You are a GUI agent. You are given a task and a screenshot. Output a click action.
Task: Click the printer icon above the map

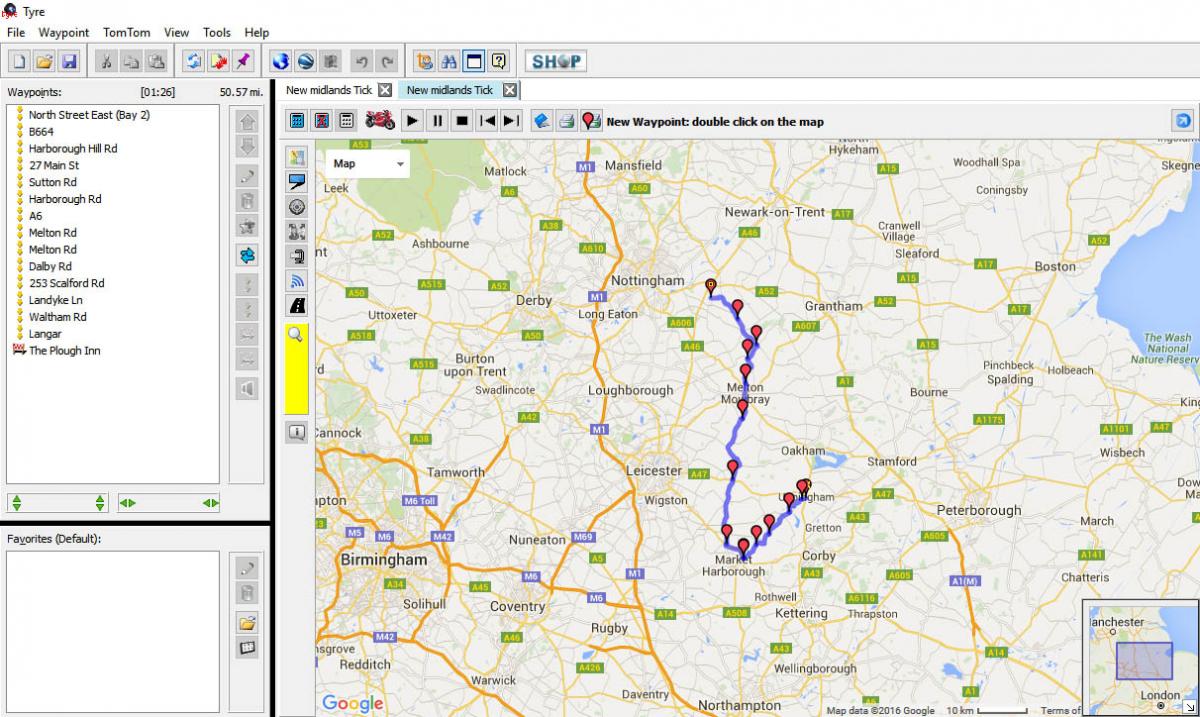(x=566, y=121)
